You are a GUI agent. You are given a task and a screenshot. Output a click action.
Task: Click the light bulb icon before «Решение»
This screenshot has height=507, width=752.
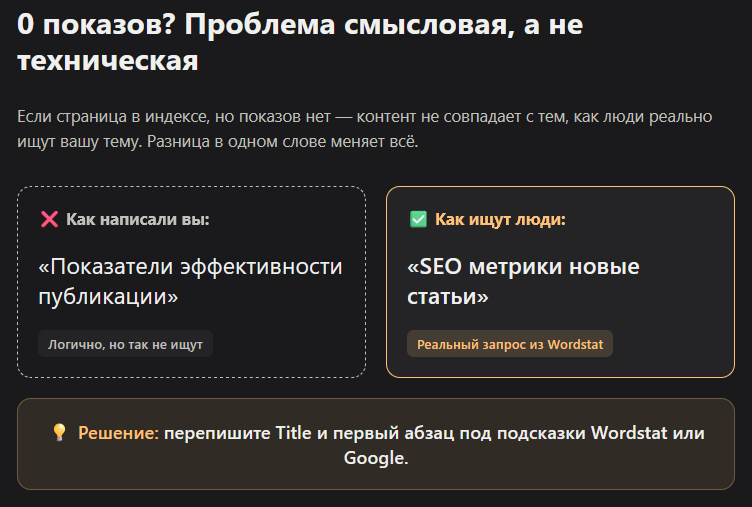click(x=59, y=432)
